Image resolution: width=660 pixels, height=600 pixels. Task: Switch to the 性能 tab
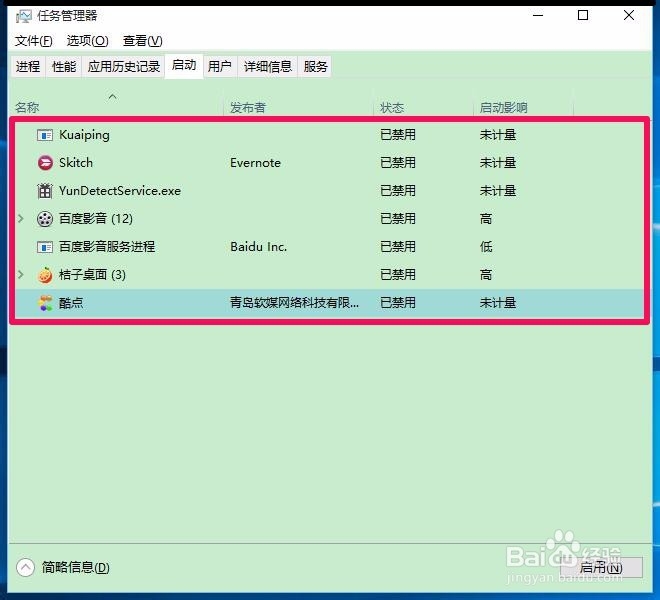coord(64,67)
